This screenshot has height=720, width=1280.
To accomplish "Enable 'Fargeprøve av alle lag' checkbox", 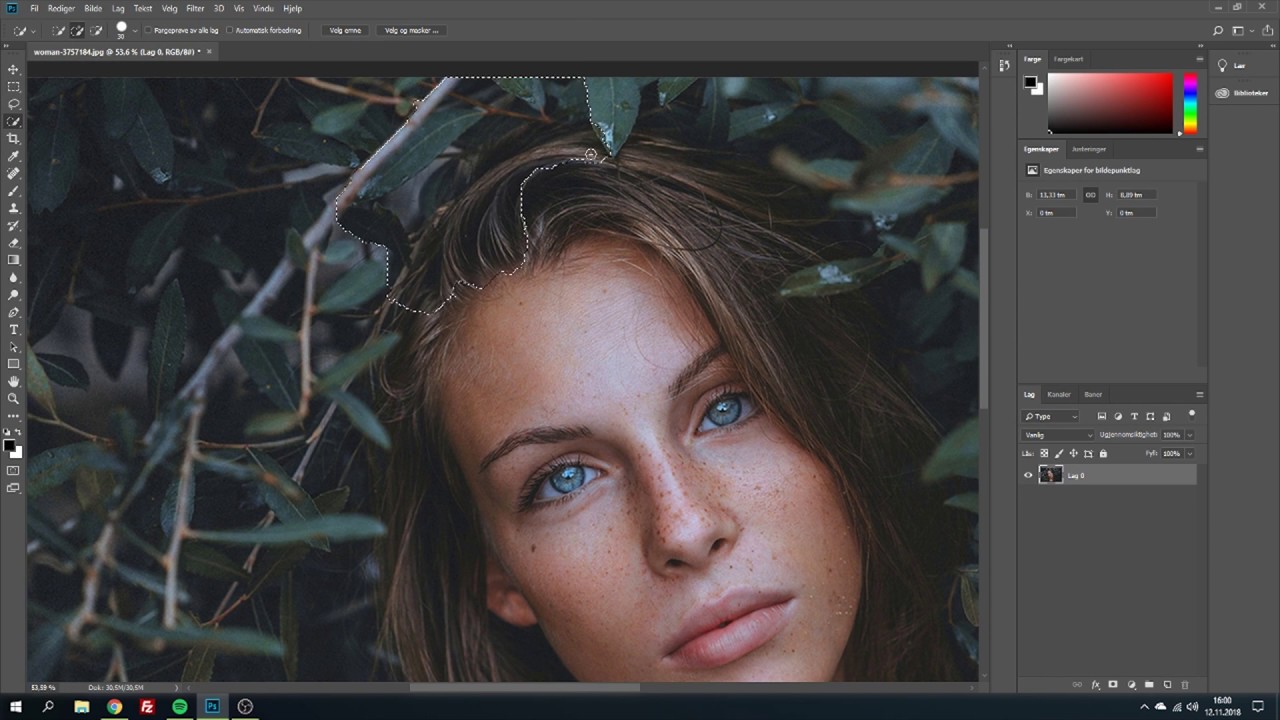I will point(148,30).
